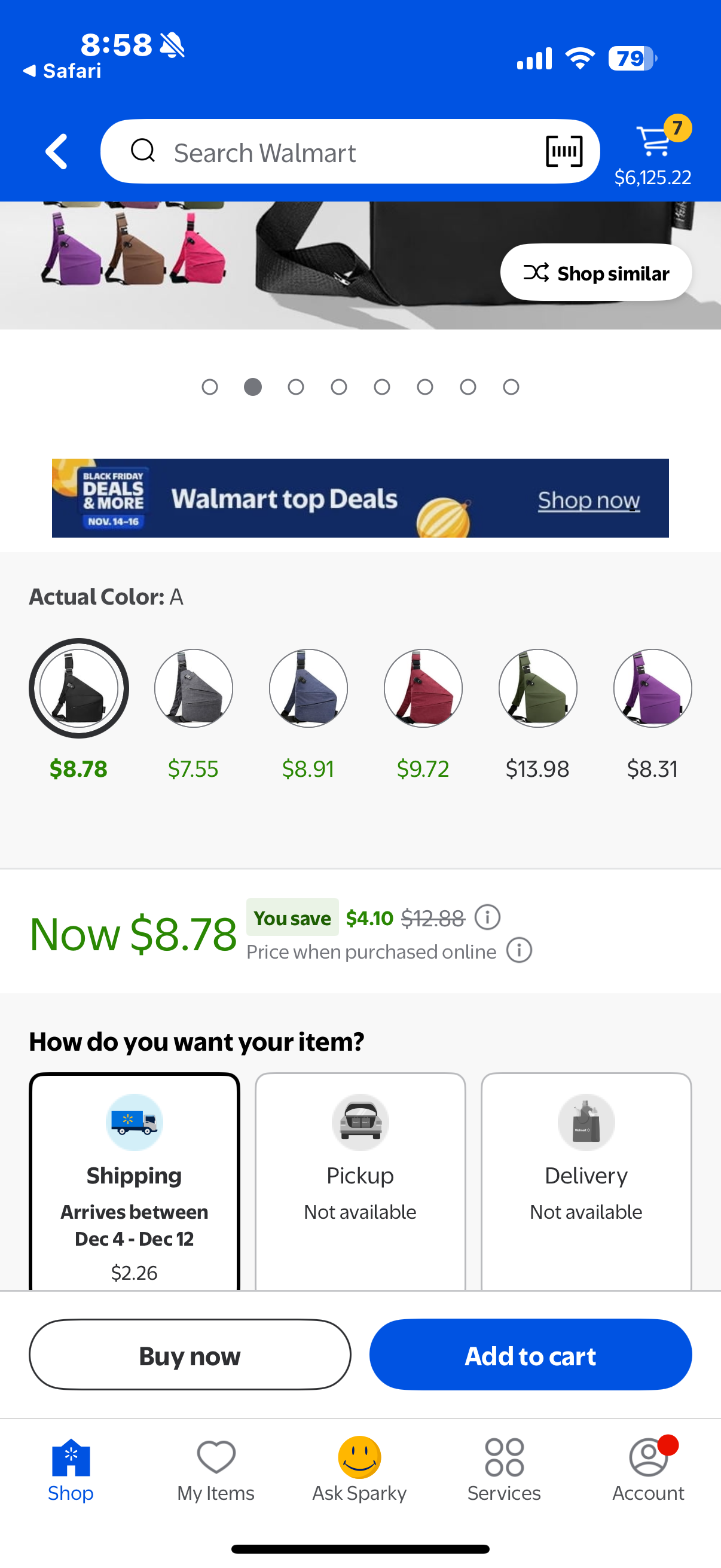Tap the barcode scanner icon

coord(563,151)
